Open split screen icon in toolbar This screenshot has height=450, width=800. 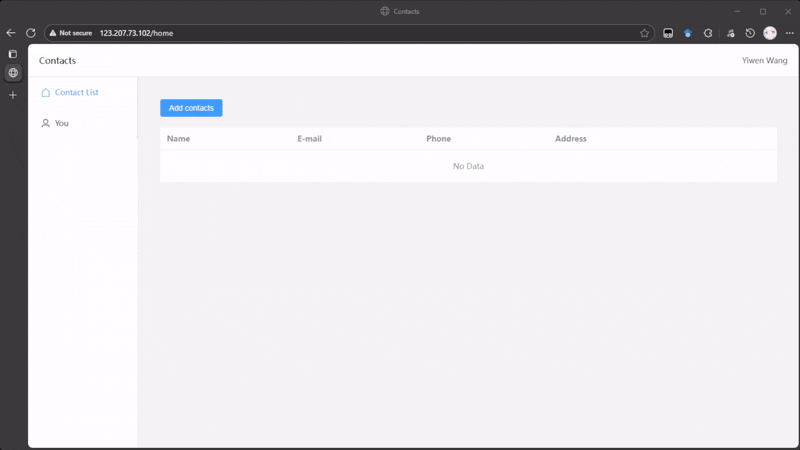[x=668, y=33]
